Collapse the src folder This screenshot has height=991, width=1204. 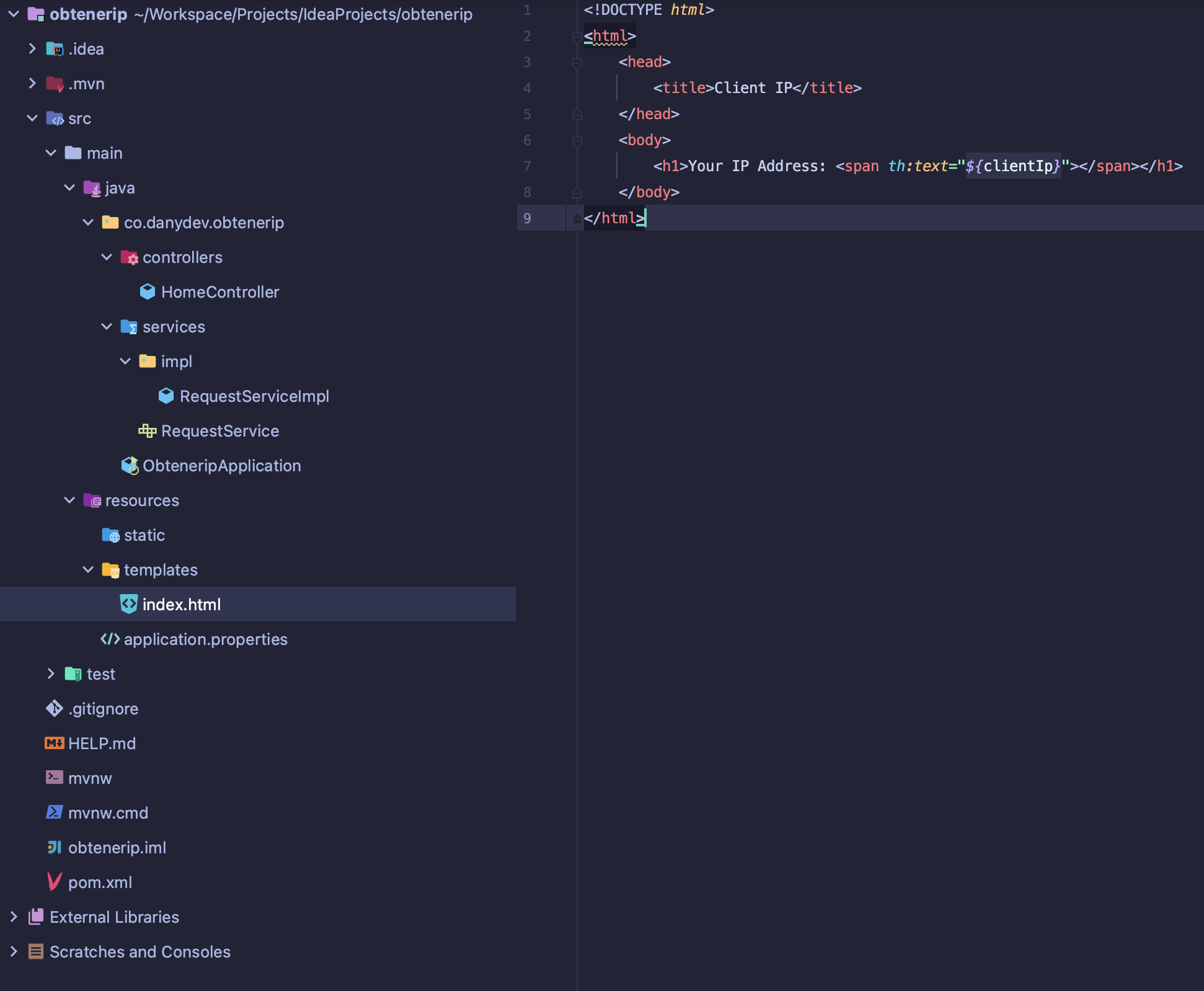tap(32, 118)
